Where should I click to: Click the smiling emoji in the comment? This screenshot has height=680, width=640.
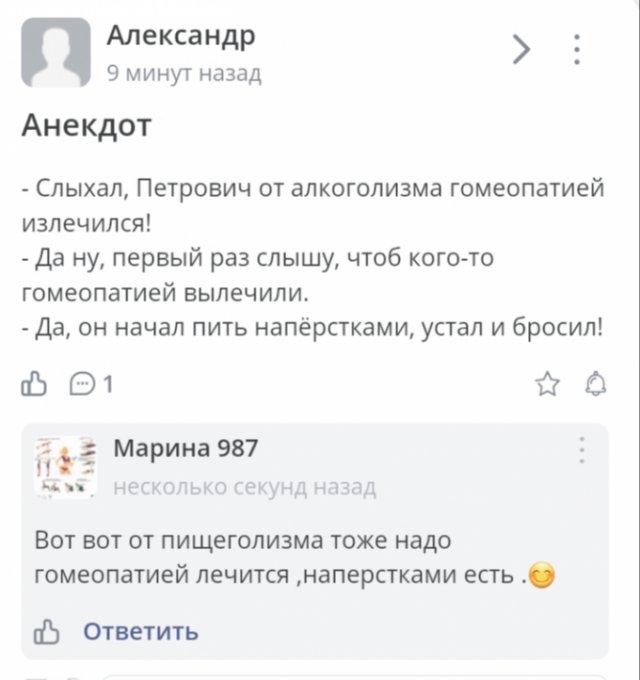tap(543, 575)
